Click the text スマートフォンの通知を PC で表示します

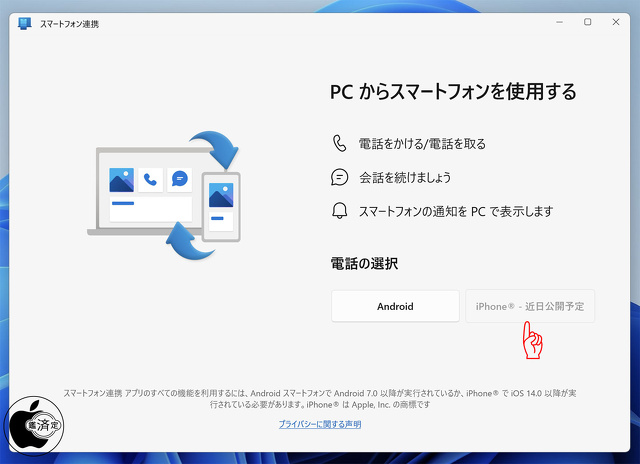456,211
